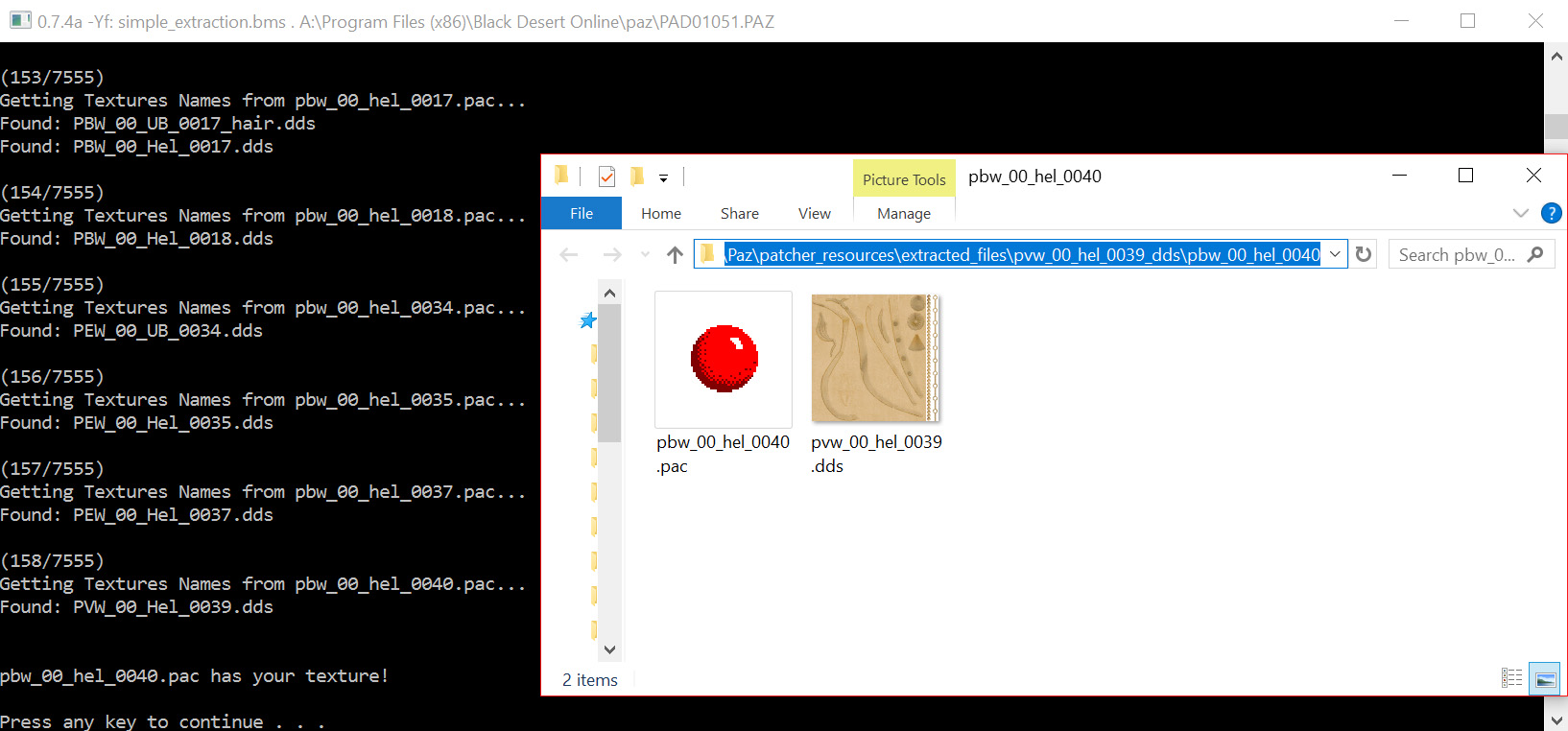Click "Press any key to continue" console line

[x=162, y=721]
